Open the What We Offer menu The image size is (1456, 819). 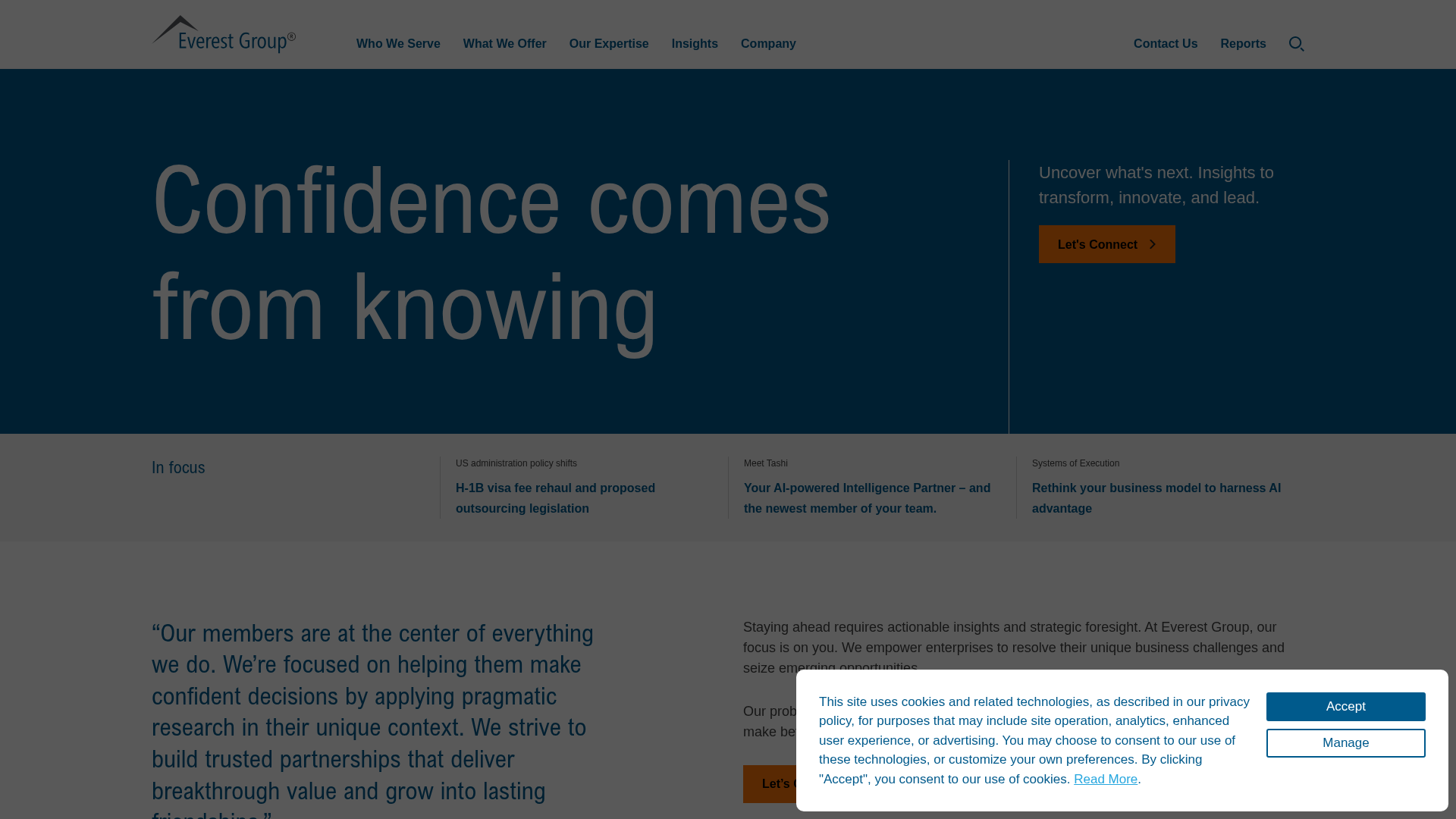click(504, 44)
